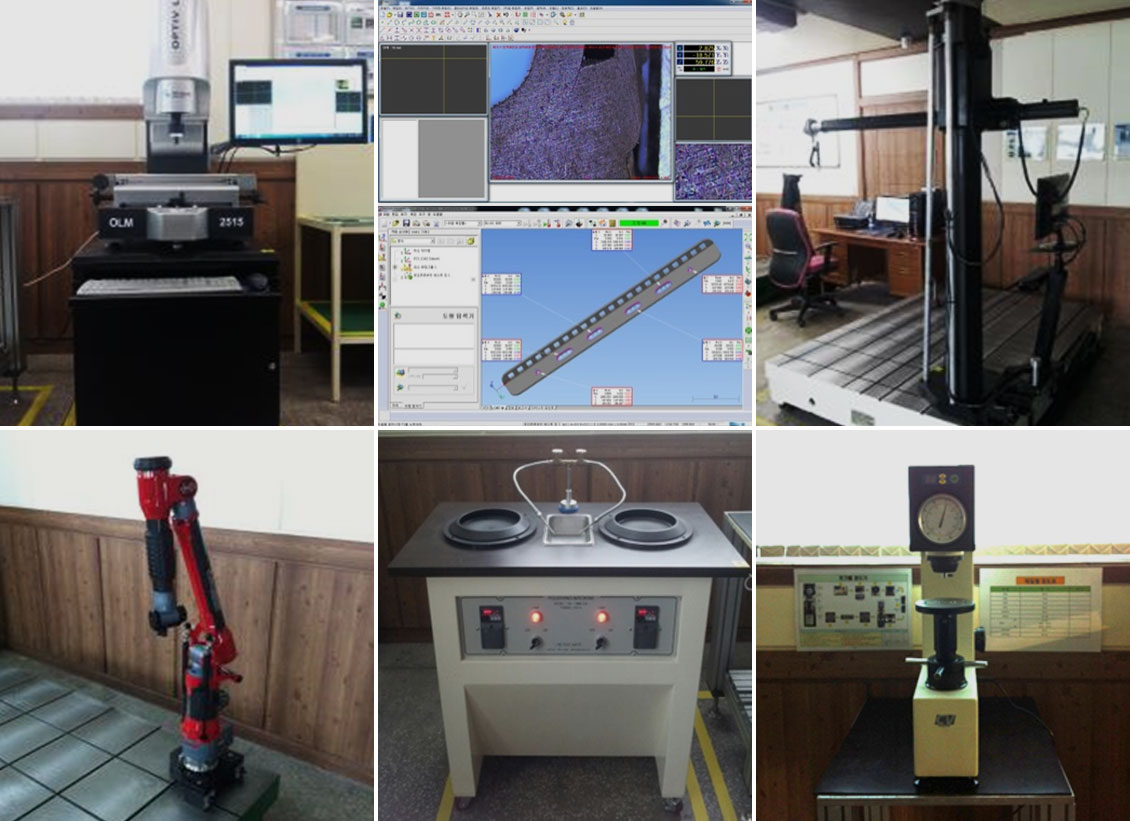This screenshot has width=1130, height=821.
Task: Click the green fit-view arrows atop the CAD right toolbar
Action: click(748, 236)
